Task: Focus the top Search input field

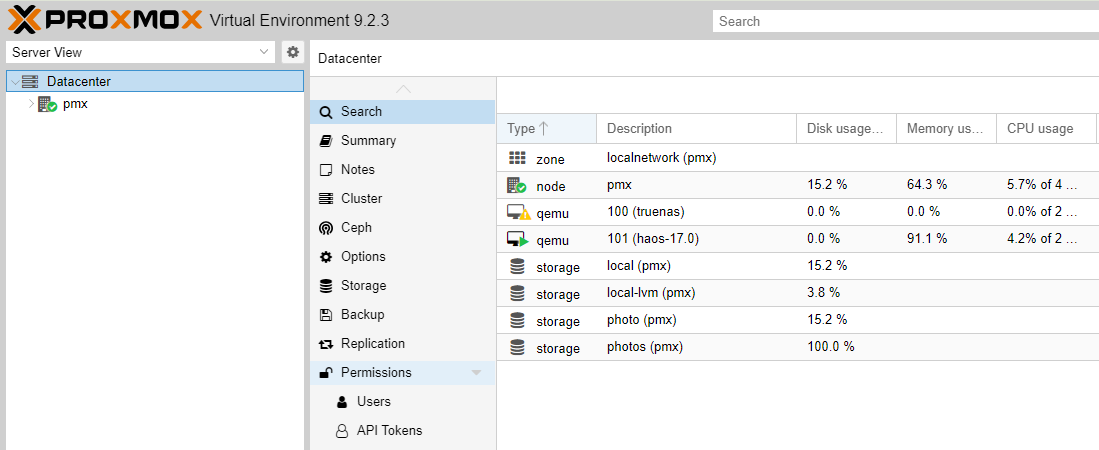Action: 906,21
